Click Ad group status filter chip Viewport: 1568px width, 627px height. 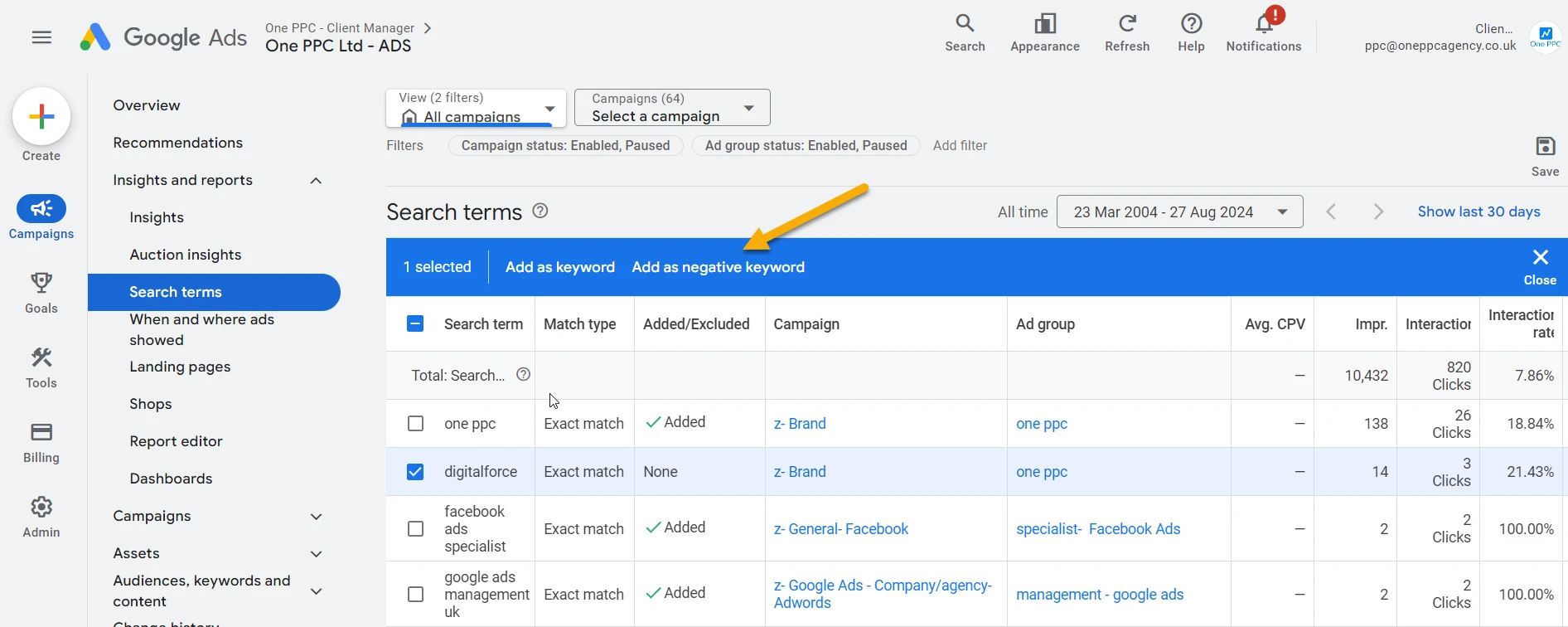(806, 145)
